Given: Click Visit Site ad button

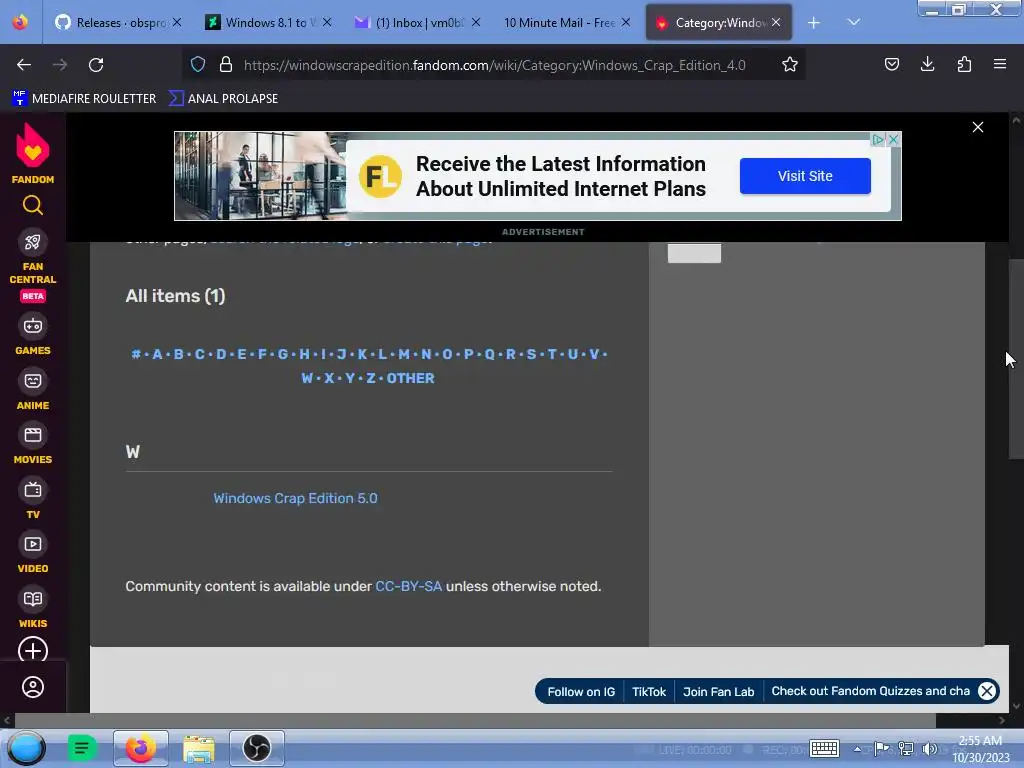Looking at the screenshot, I should point(805,176).
